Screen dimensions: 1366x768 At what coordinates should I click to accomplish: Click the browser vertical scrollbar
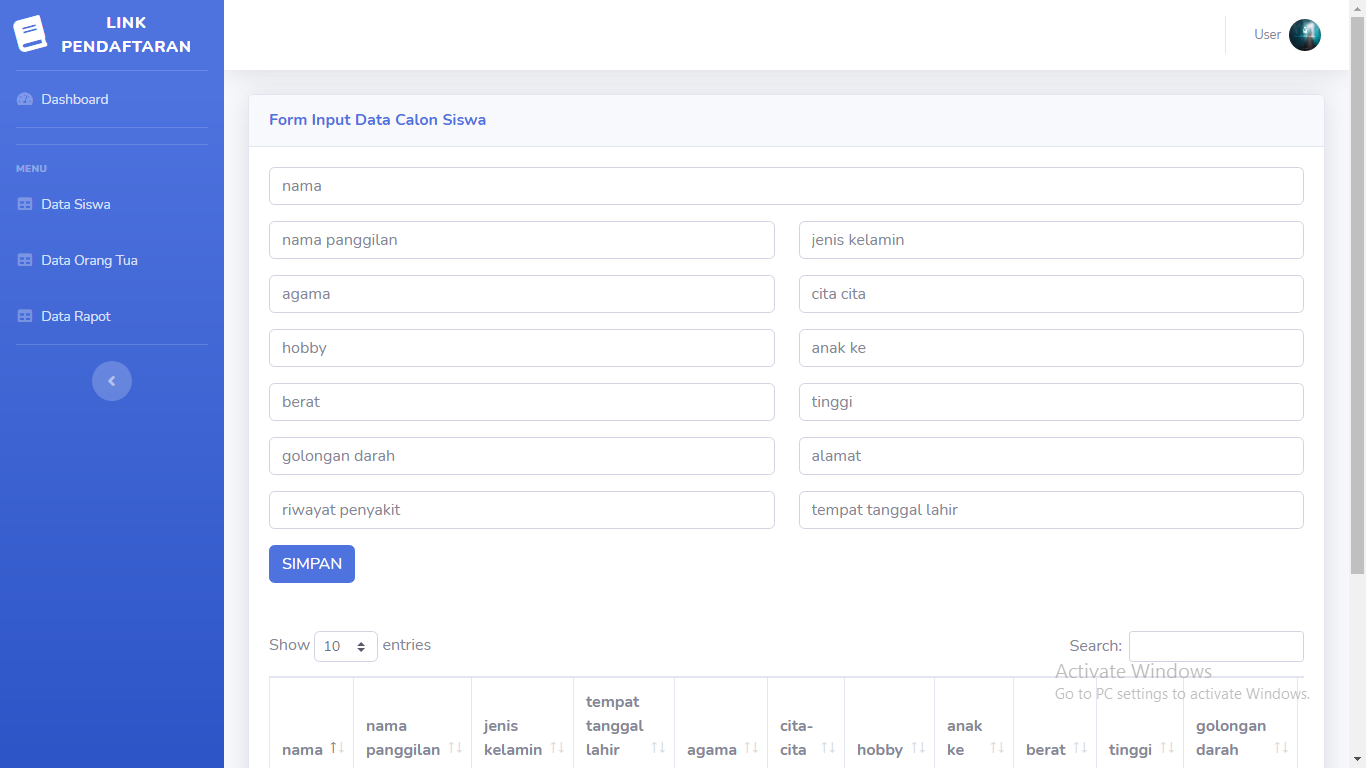(1357, 290)
